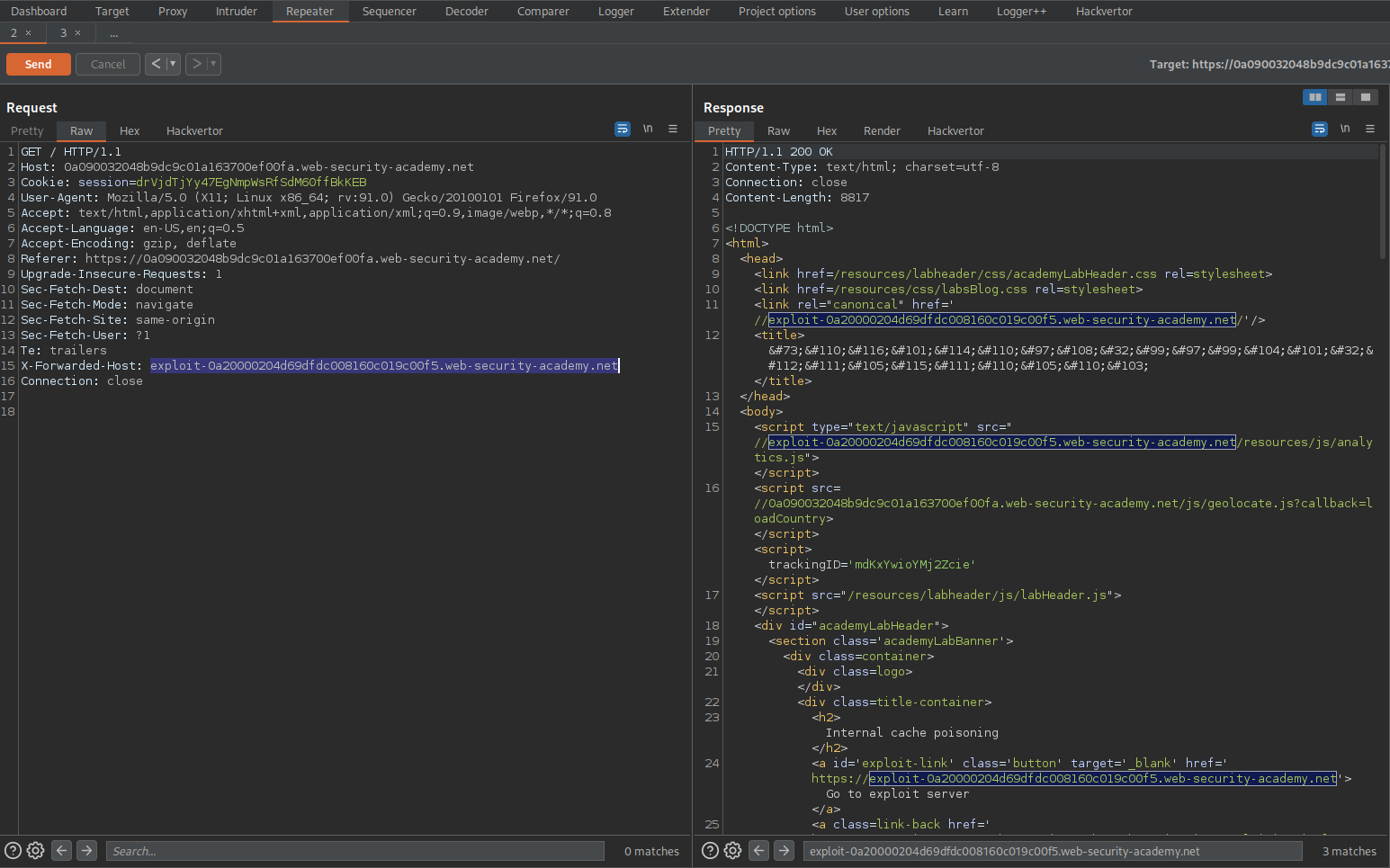Toggle request non-printable characters (\n)
The image size is (1390, 868).
(x=648, y=130)
